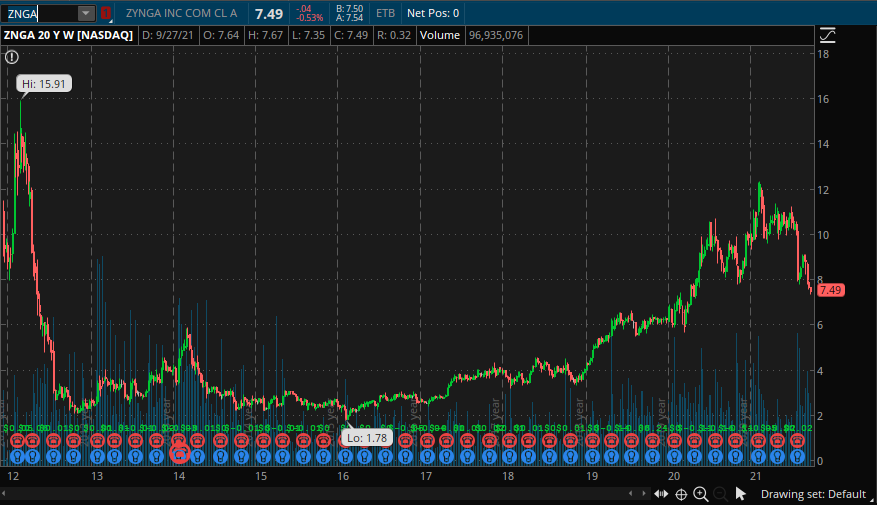This screenshot has width=877, height=505.
Task: Open the Drawing set: Default menu
Action: coord(813,494)
